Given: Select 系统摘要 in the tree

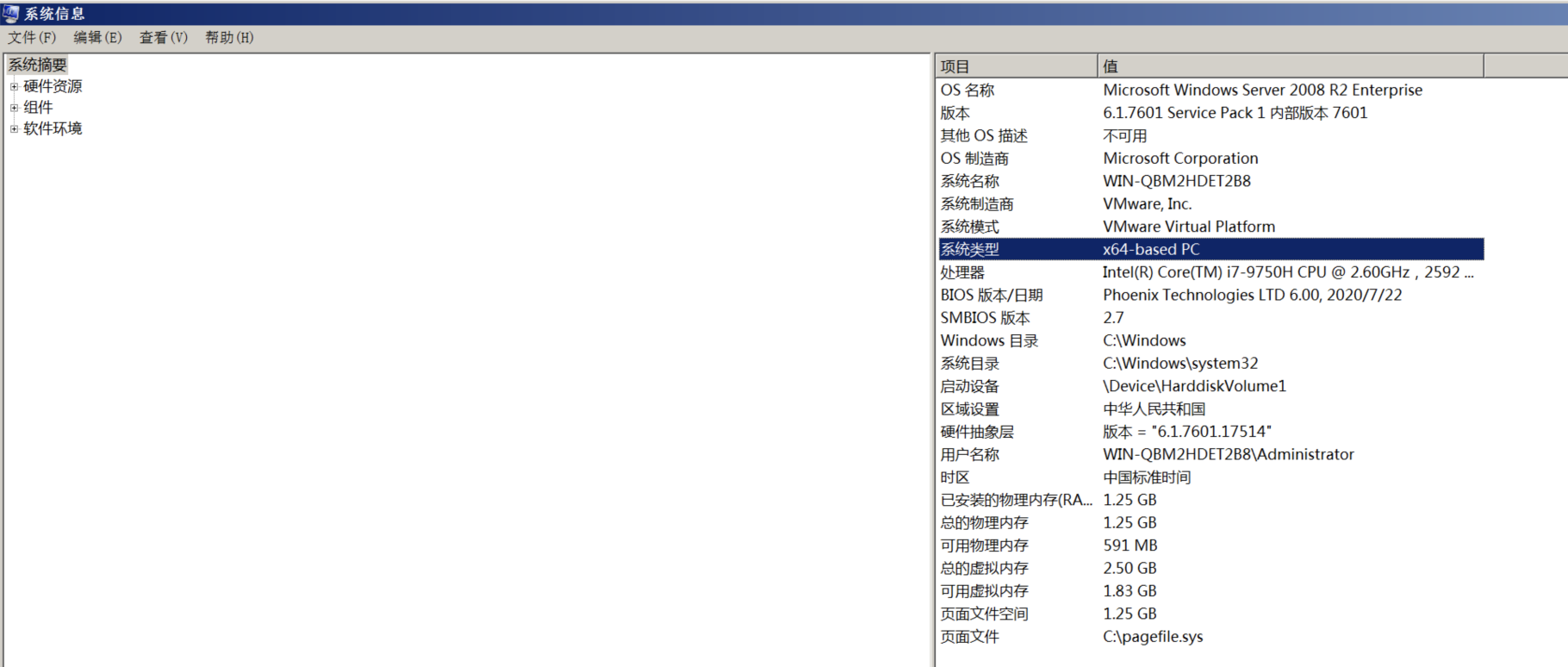Looking at the screenshot, I should coord(37,65).
